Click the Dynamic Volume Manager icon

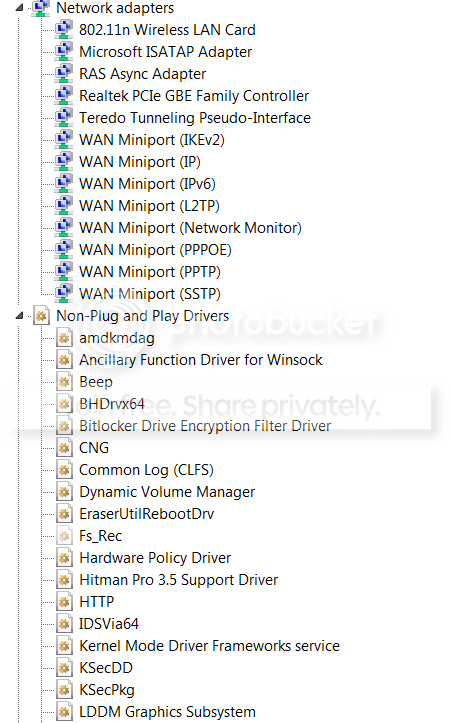[x=64, y=492]
